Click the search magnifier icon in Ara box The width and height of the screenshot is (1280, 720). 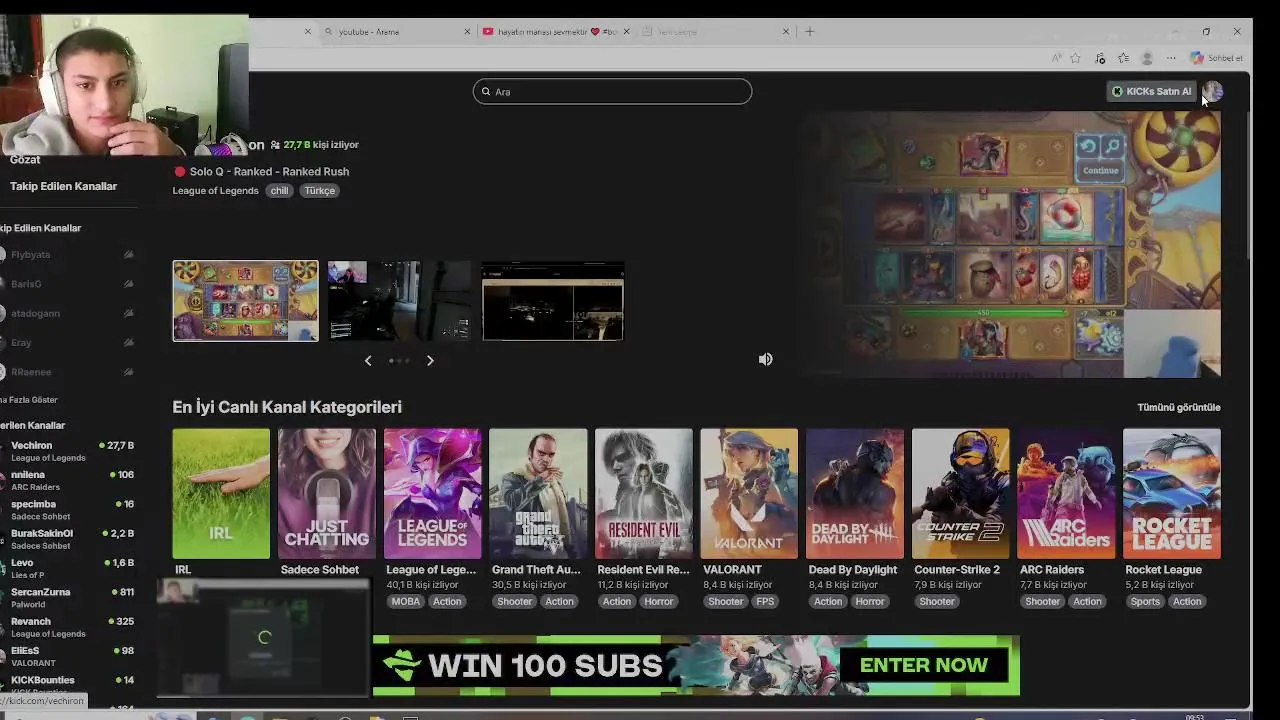point(486,91)
